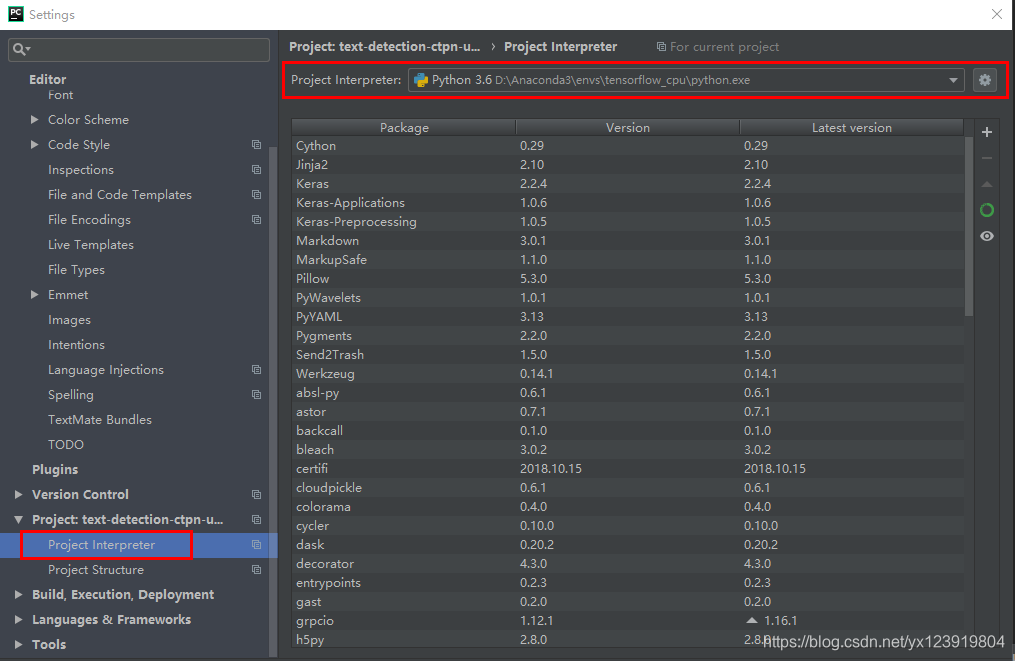The image size is (1015, 661).
Task: Select the Cython package row
Action: point(628,146)
